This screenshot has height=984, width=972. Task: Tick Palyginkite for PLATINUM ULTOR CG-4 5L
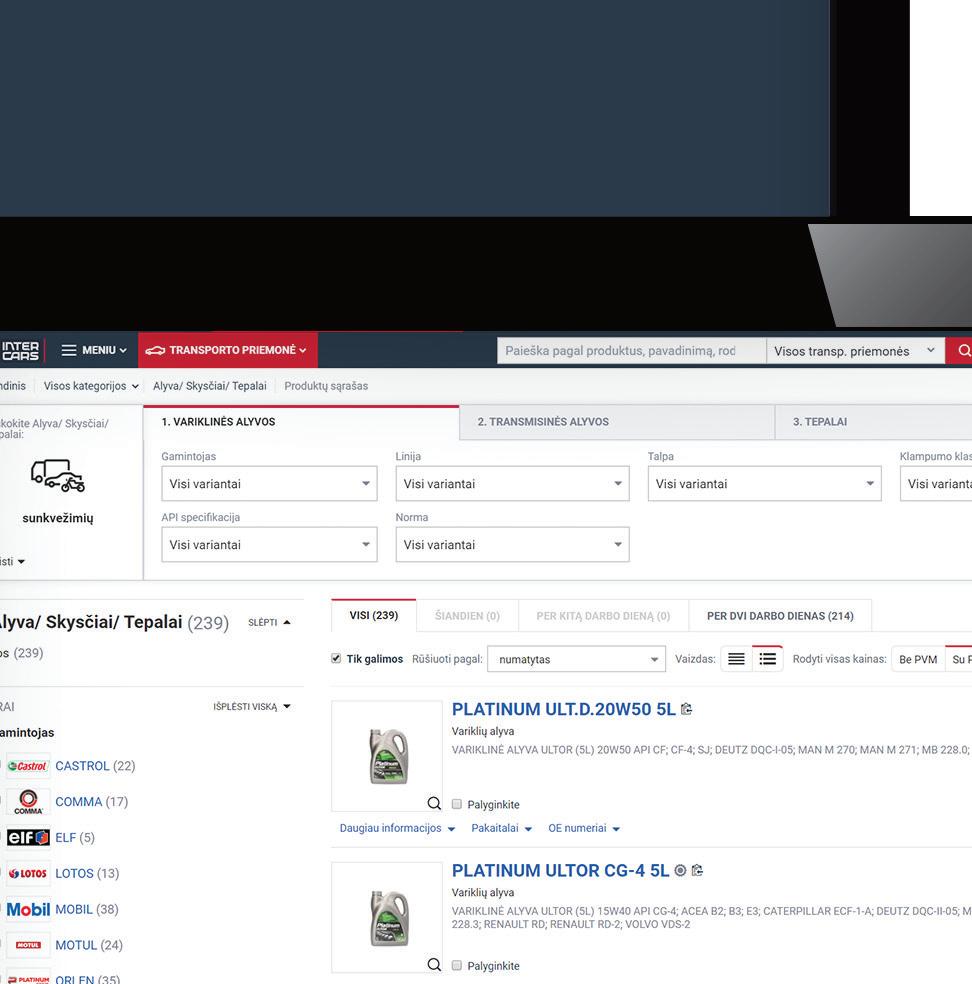pos(457,965)
